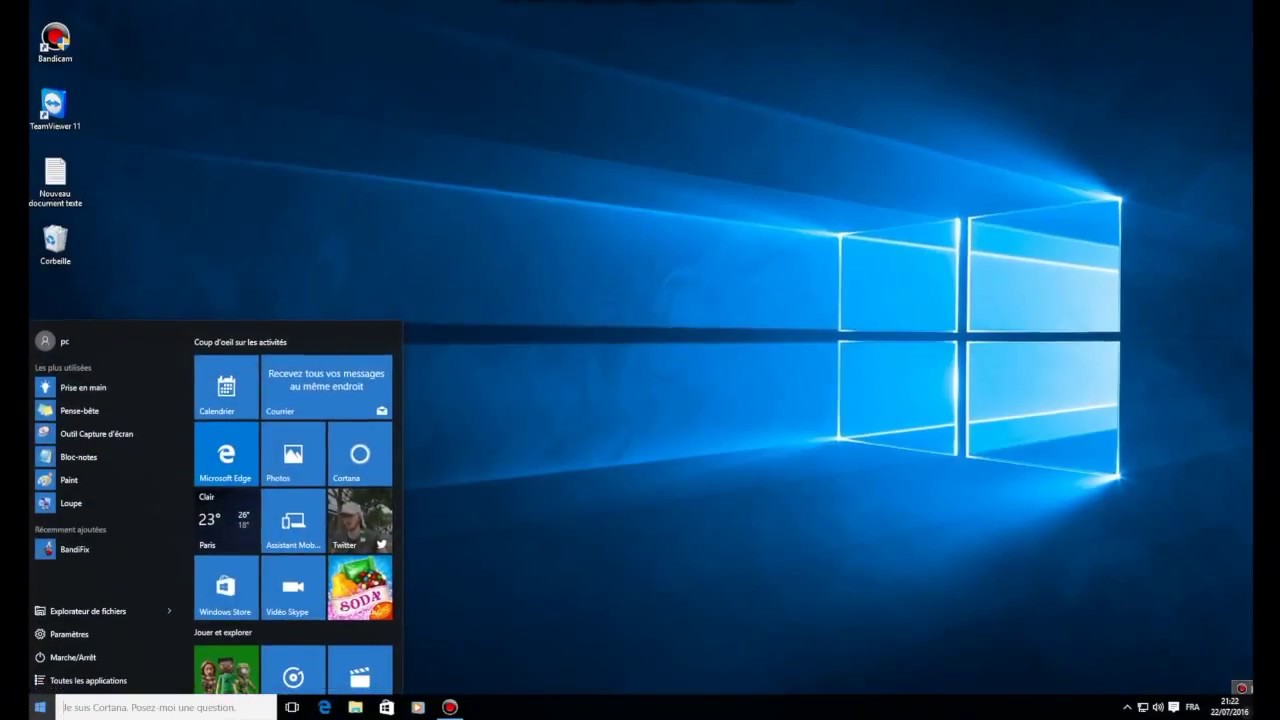Expand the Explorateur de fichiers jump list arrow
The height and width of the screenshot is (720, 1280).
pos(169,611)
